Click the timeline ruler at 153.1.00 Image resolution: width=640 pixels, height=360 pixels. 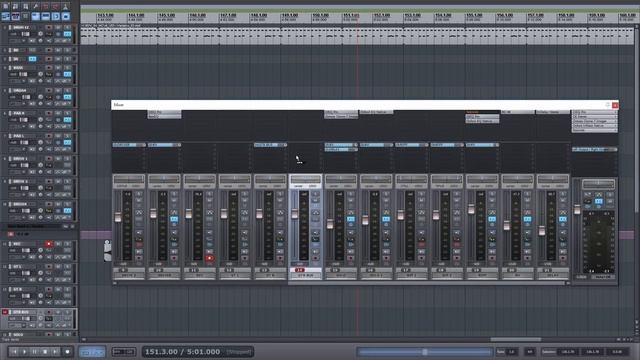(x=412, y=15)
